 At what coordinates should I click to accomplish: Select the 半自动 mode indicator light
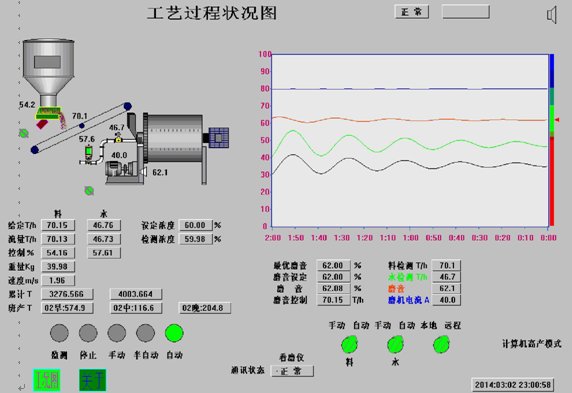[145, 333]
